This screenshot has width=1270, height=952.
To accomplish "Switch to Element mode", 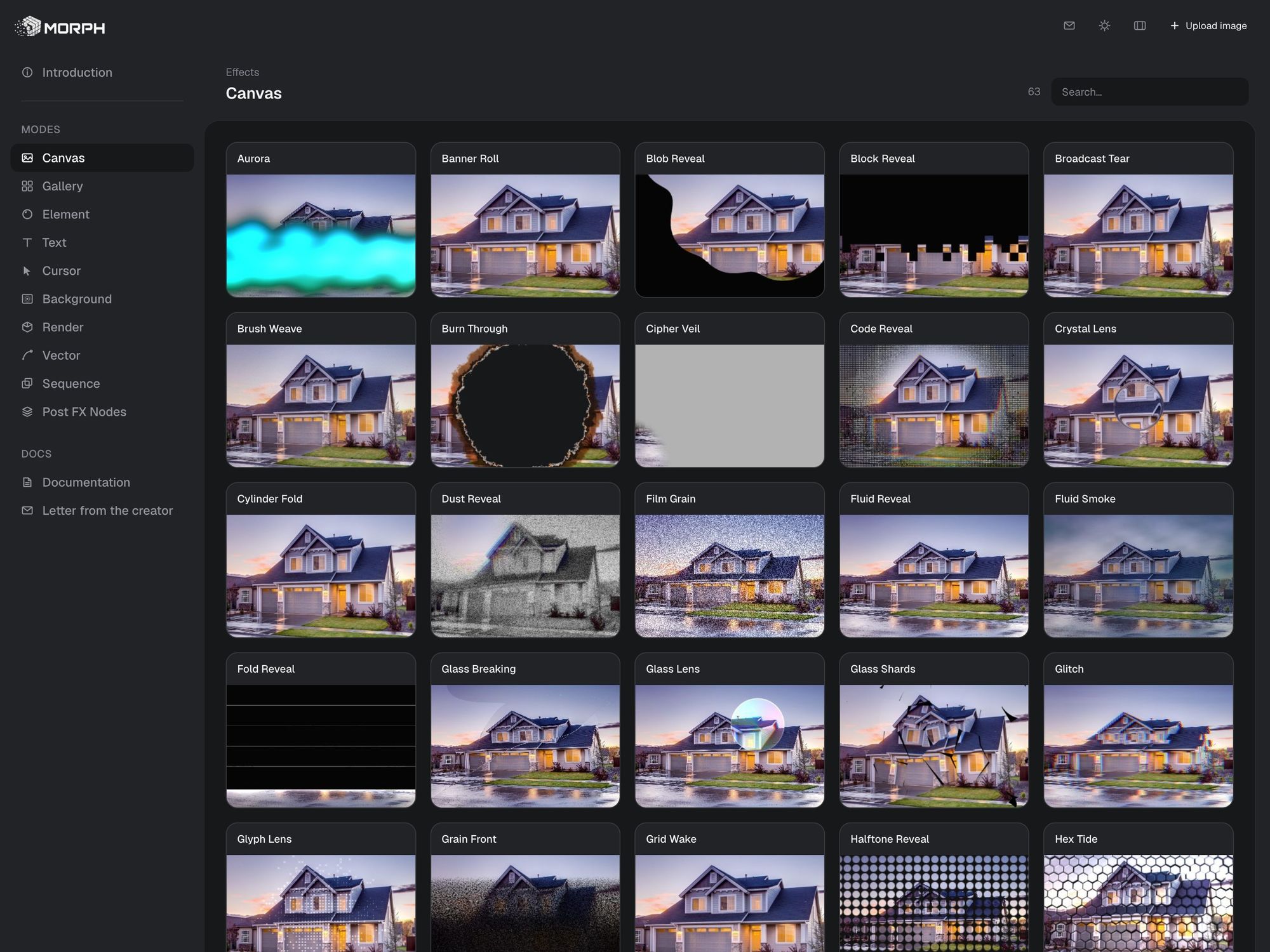I will click(102, 215).
